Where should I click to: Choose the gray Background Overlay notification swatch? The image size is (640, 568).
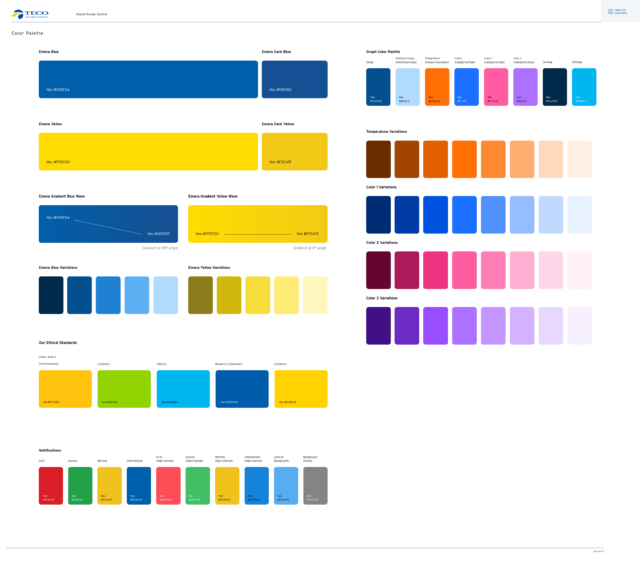[315, 485]
